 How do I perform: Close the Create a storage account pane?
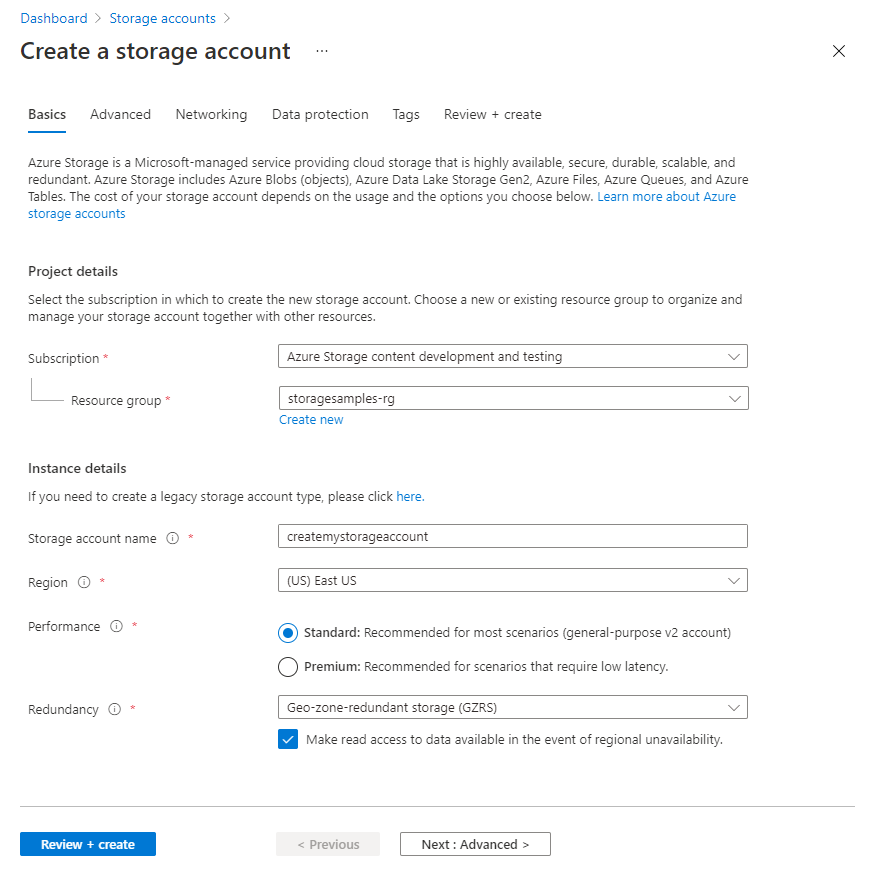pyautogui.click(x=839, y=51)
